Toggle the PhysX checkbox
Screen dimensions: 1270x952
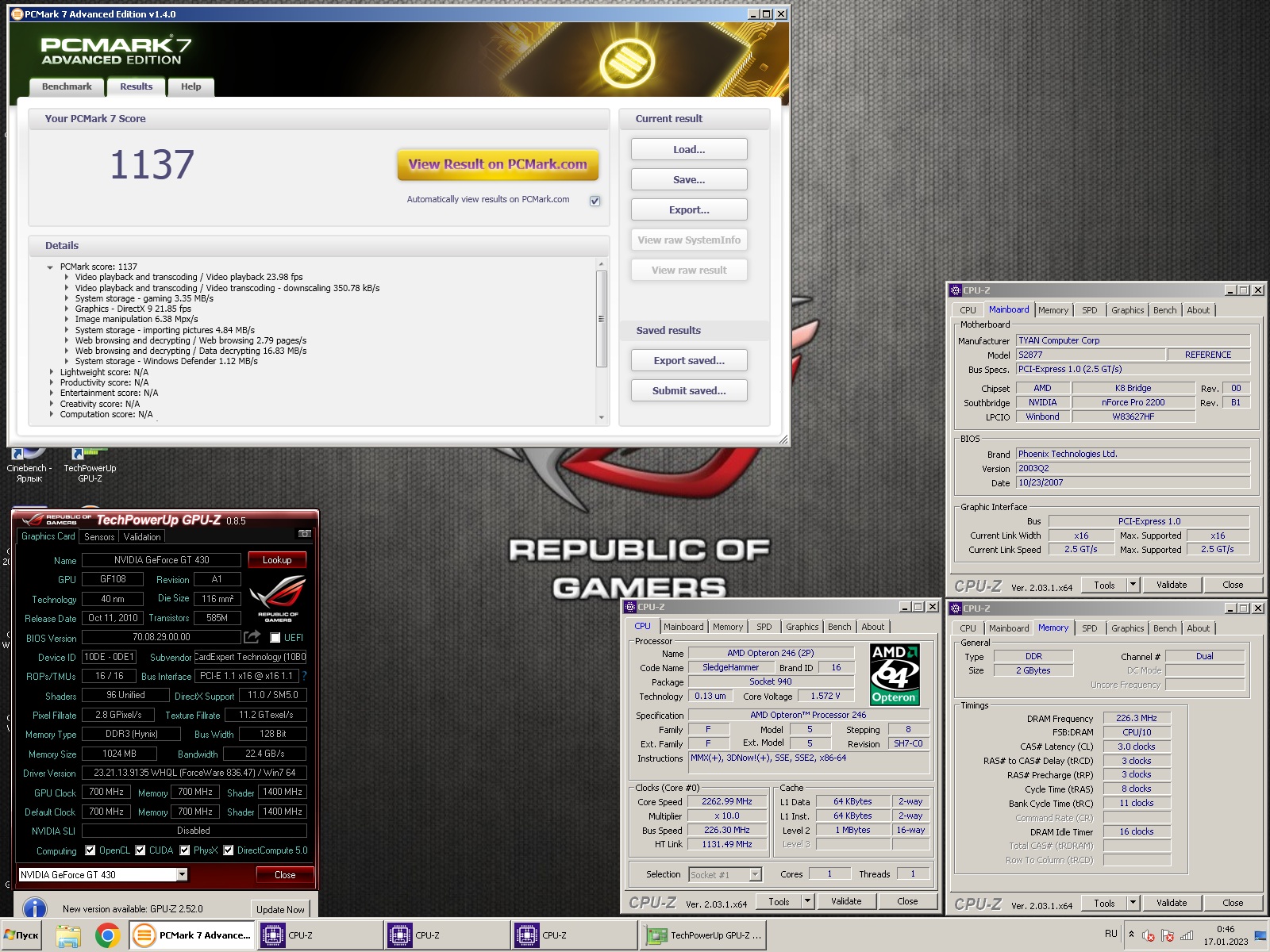pos(185,850)
